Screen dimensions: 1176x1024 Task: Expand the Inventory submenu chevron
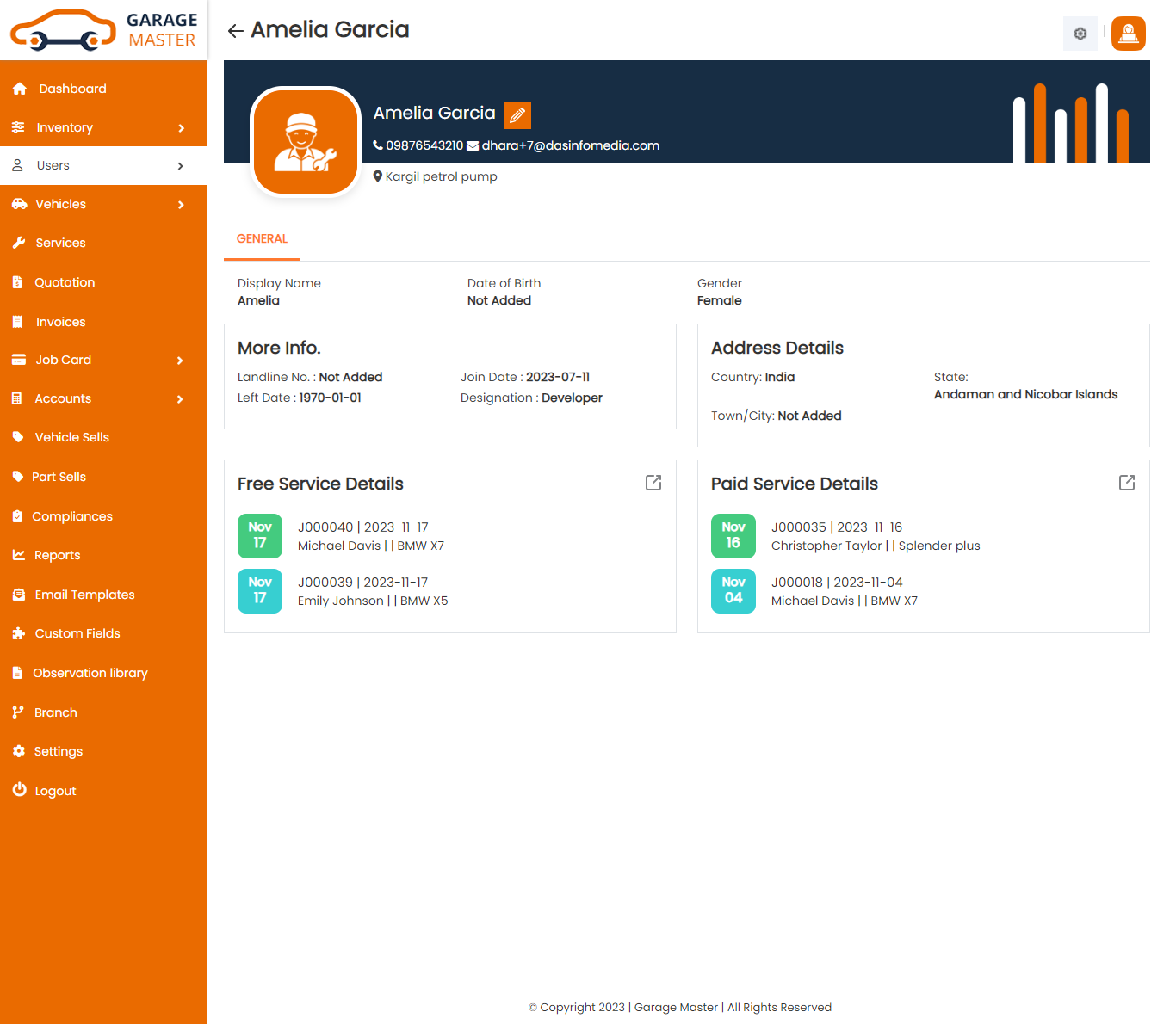[x=181, y=128]
